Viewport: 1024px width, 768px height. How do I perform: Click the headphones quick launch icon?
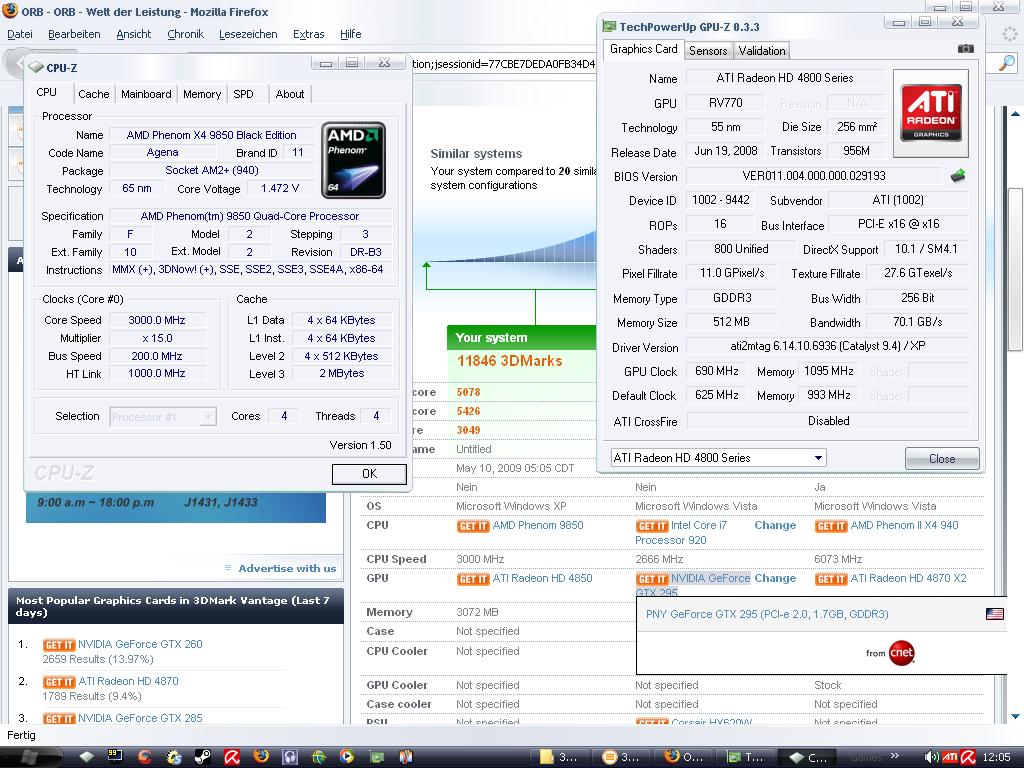[289, 757]
